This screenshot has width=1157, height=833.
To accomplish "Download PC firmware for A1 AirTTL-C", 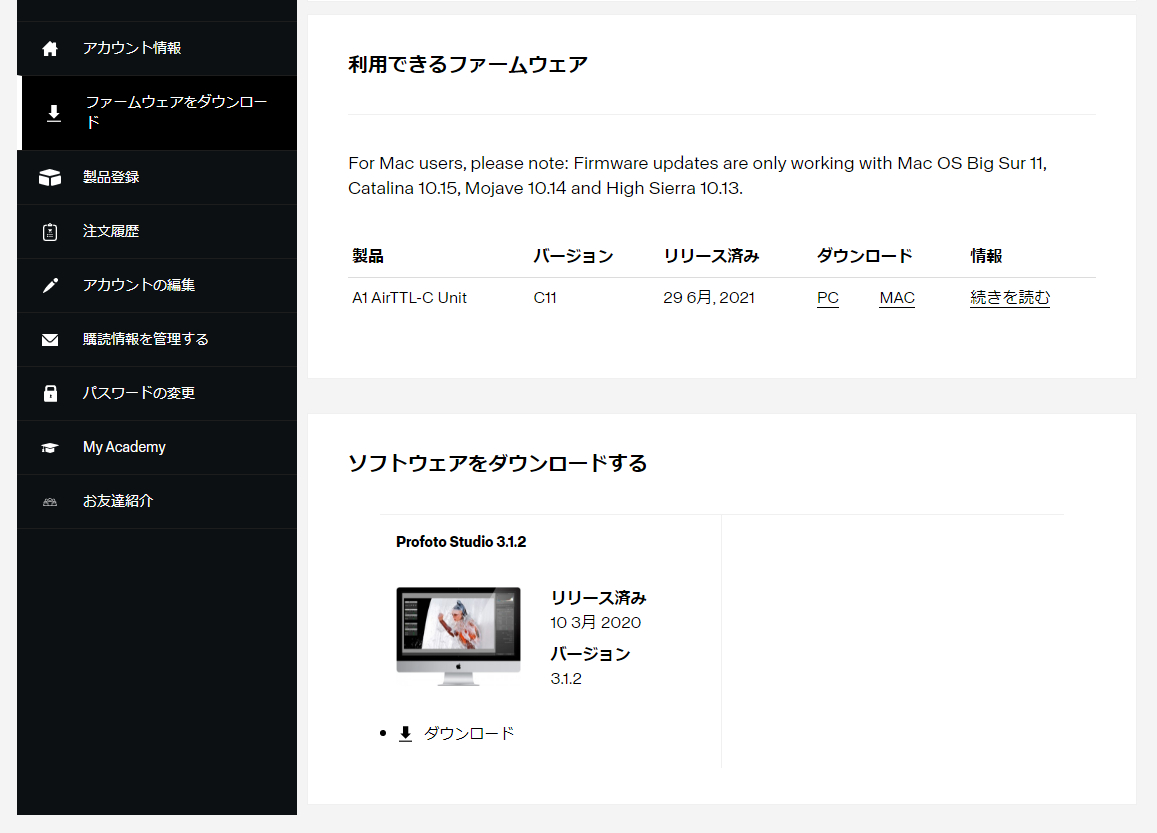I will click(x=827, y=298).
